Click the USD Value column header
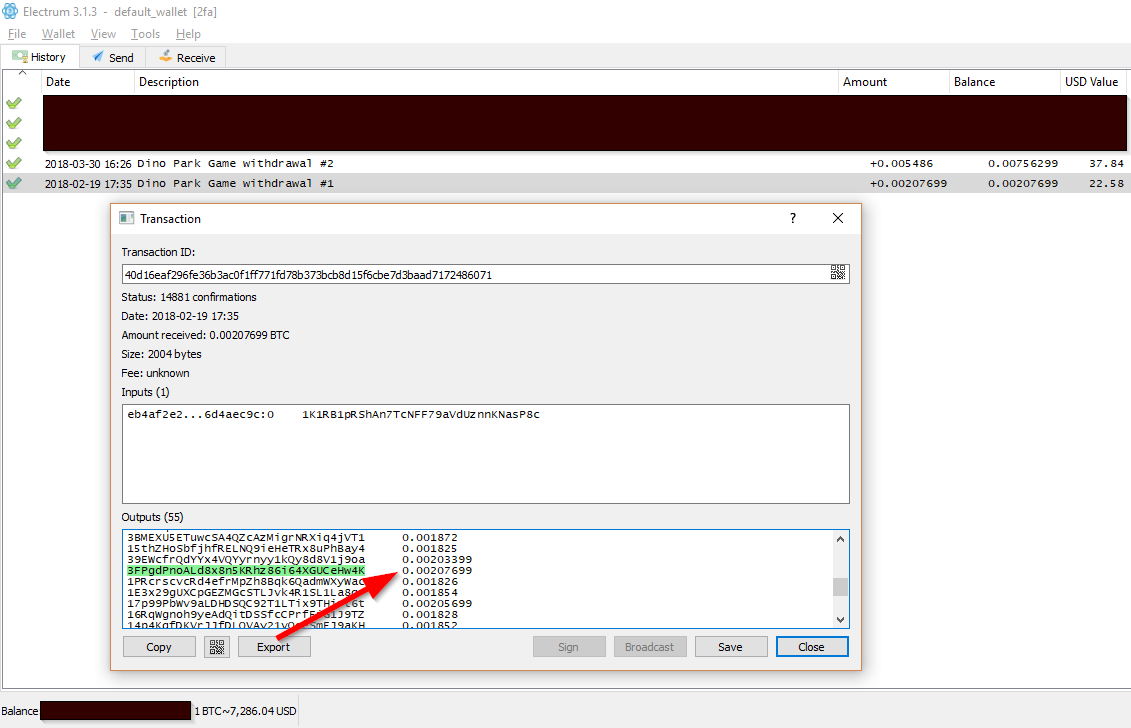Image resolution: width=1131 pixels, height=728 pixels. [x=1093, y=82]
